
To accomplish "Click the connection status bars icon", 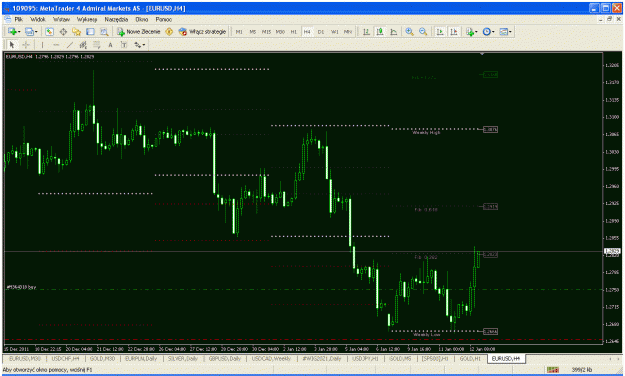I will [x=552, y=370].
